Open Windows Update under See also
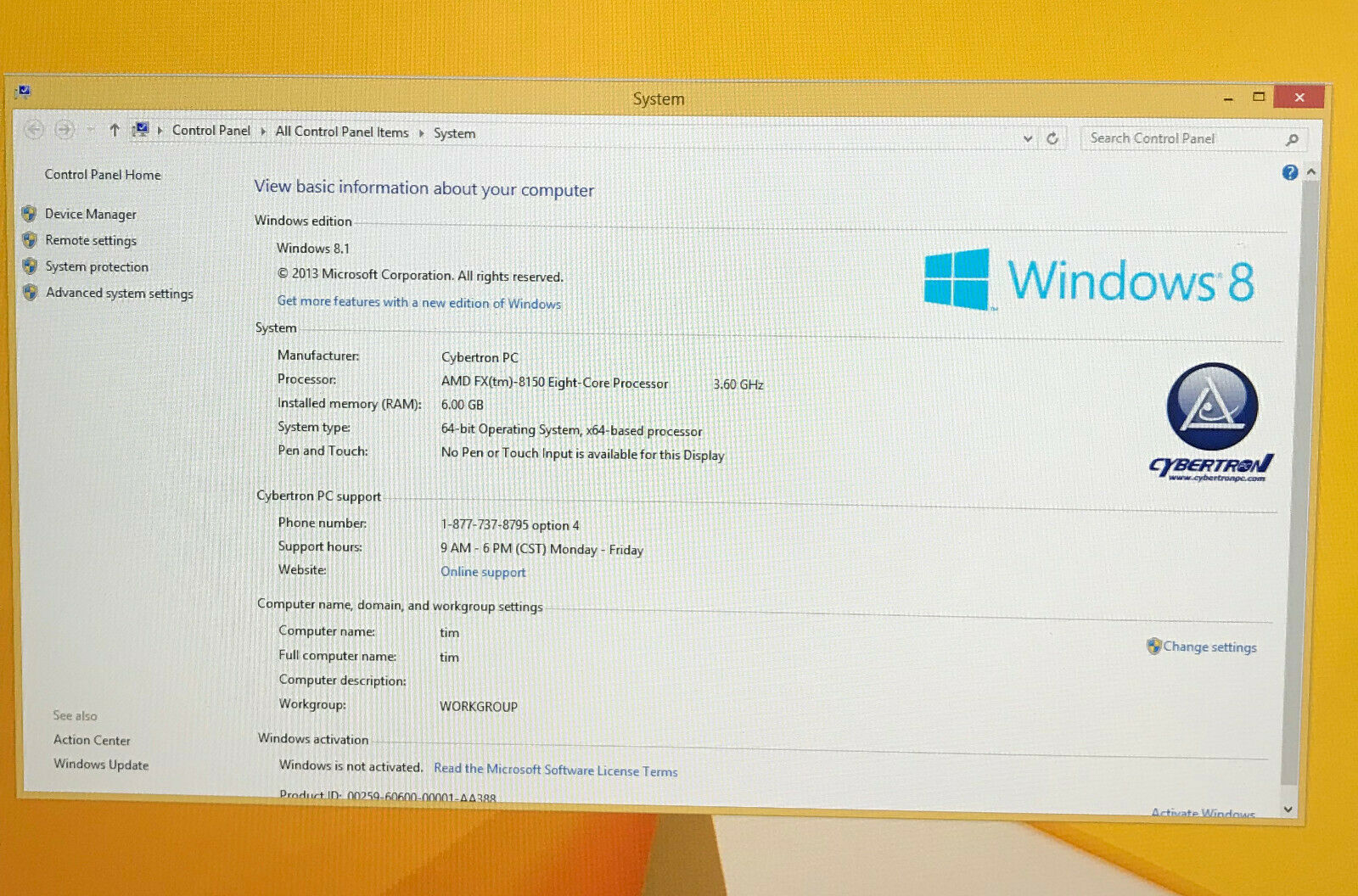 [101, 765]
